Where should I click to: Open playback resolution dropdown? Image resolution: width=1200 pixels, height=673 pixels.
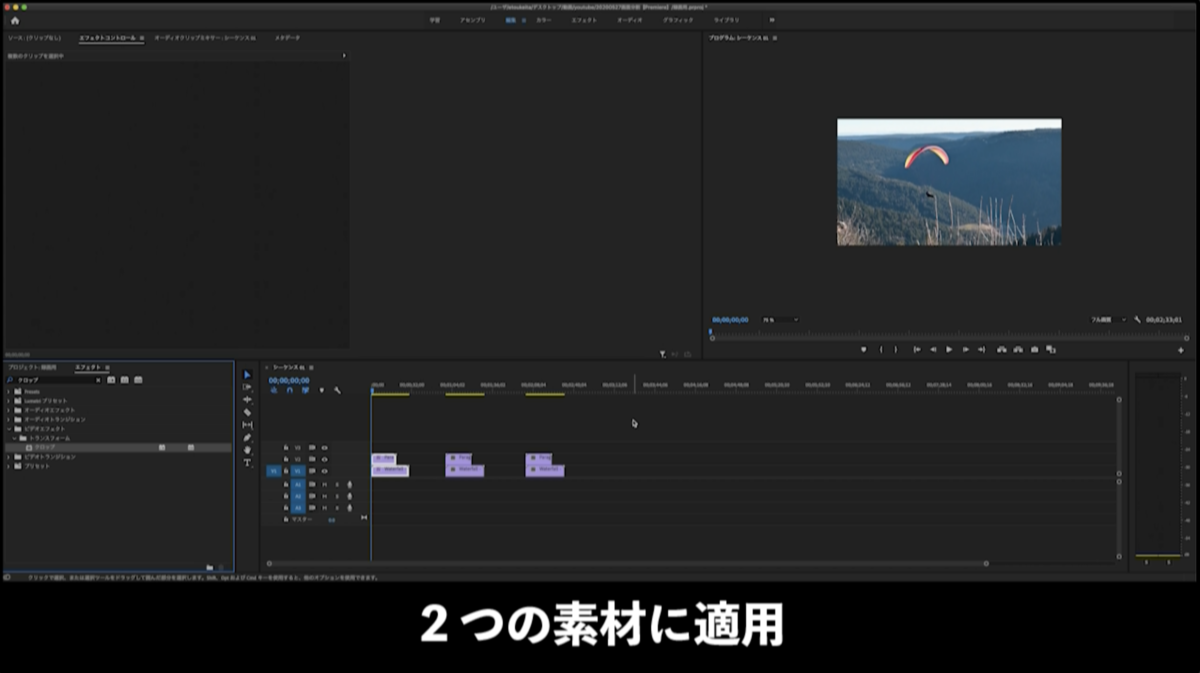(x=1108, y=320)
